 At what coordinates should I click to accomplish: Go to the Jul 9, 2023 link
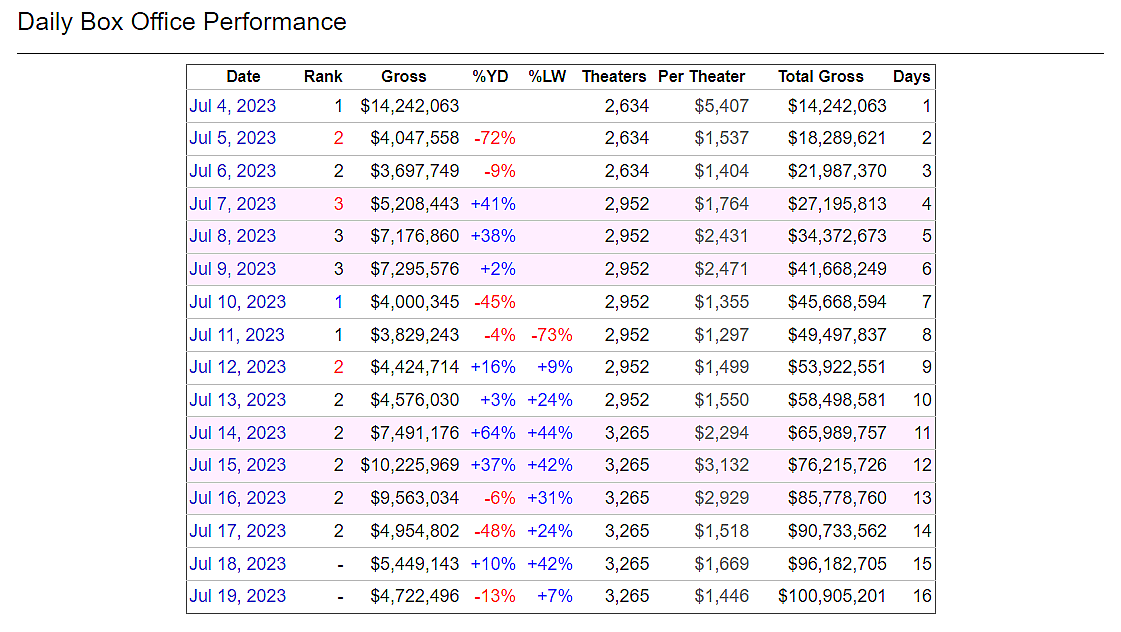pos(232,269)
